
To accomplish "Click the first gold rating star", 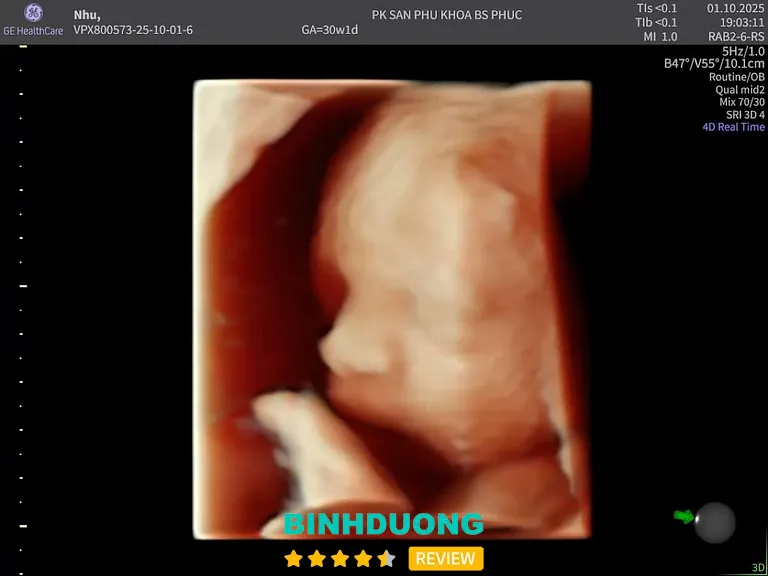I will click(x=293, y=559).
